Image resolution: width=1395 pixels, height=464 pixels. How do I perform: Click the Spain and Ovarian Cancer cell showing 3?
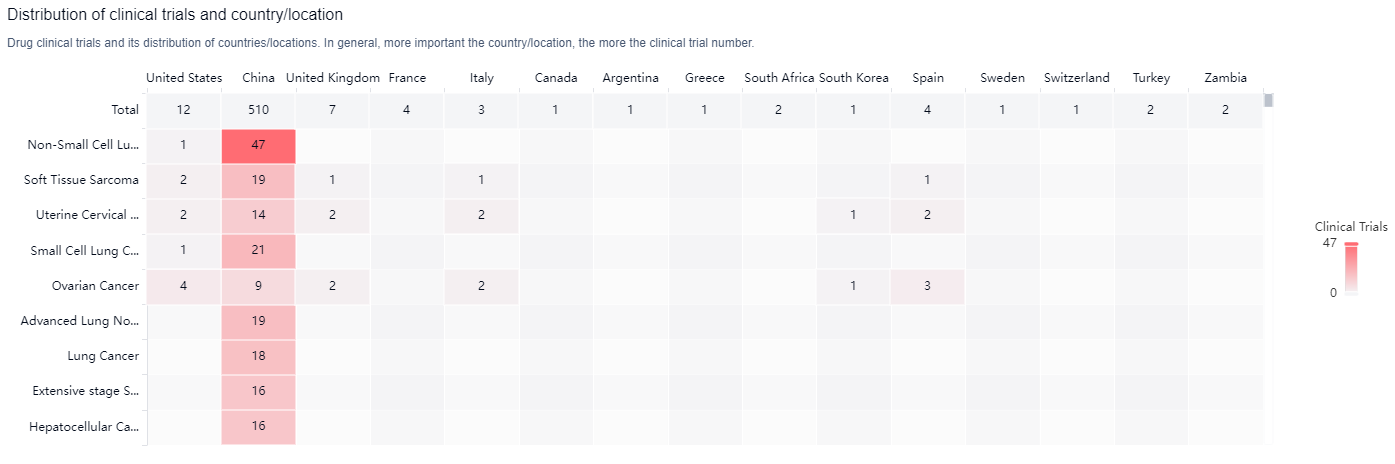pos(927,286)
